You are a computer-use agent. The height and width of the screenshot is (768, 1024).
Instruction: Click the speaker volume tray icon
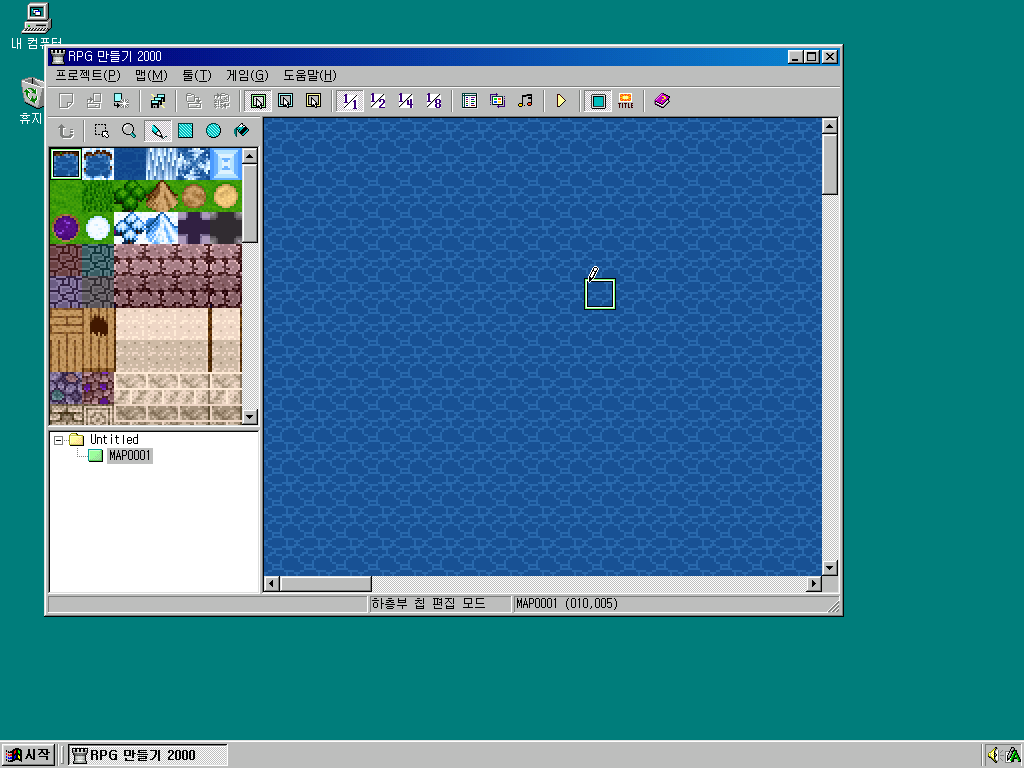(993, 756)
